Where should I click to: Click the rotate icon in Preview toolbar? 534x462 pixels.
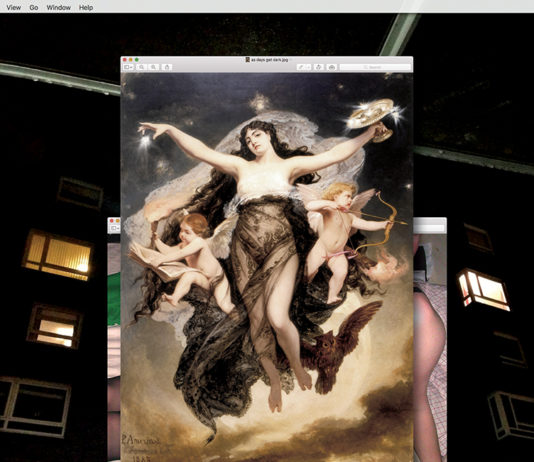click(319, 67)
